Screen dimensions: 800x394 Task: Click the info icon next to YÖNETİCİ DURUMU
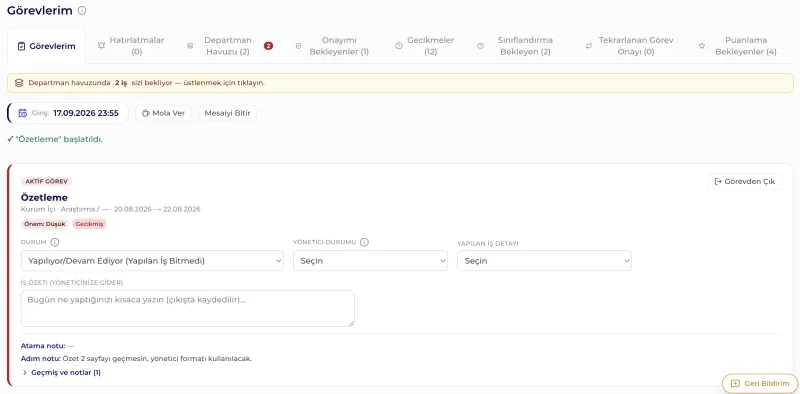[x=364, y=242]
